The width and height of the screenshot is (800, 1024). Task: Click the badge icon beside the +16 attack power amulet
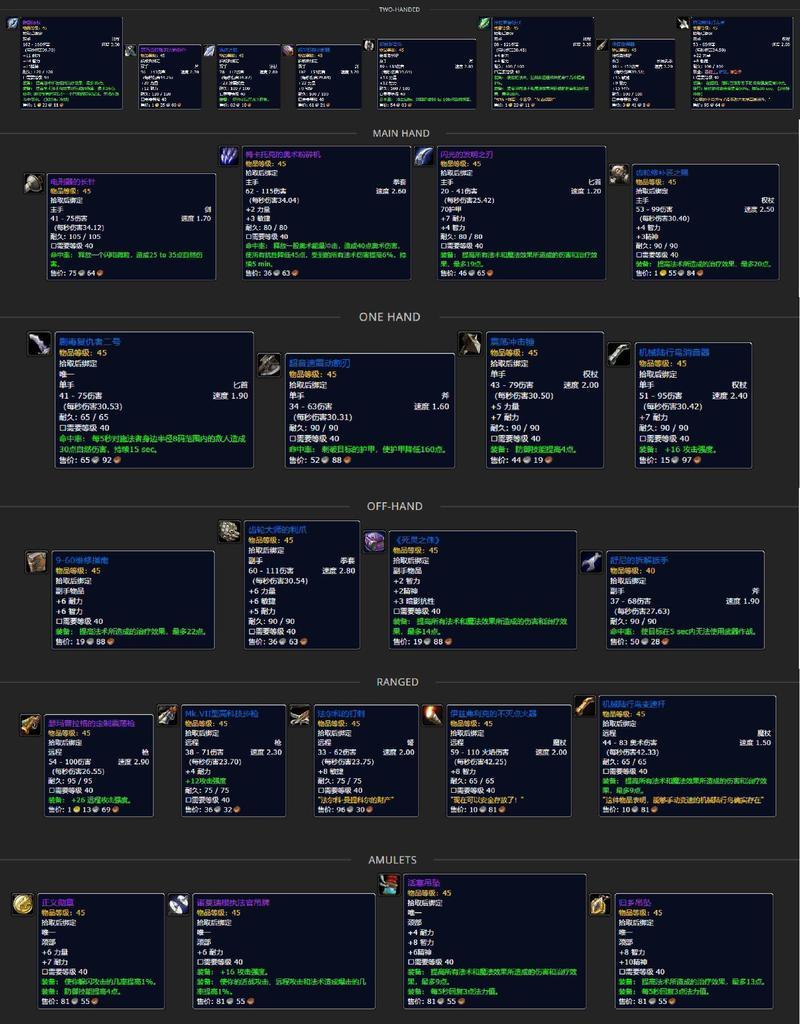[x=178, y=904]
